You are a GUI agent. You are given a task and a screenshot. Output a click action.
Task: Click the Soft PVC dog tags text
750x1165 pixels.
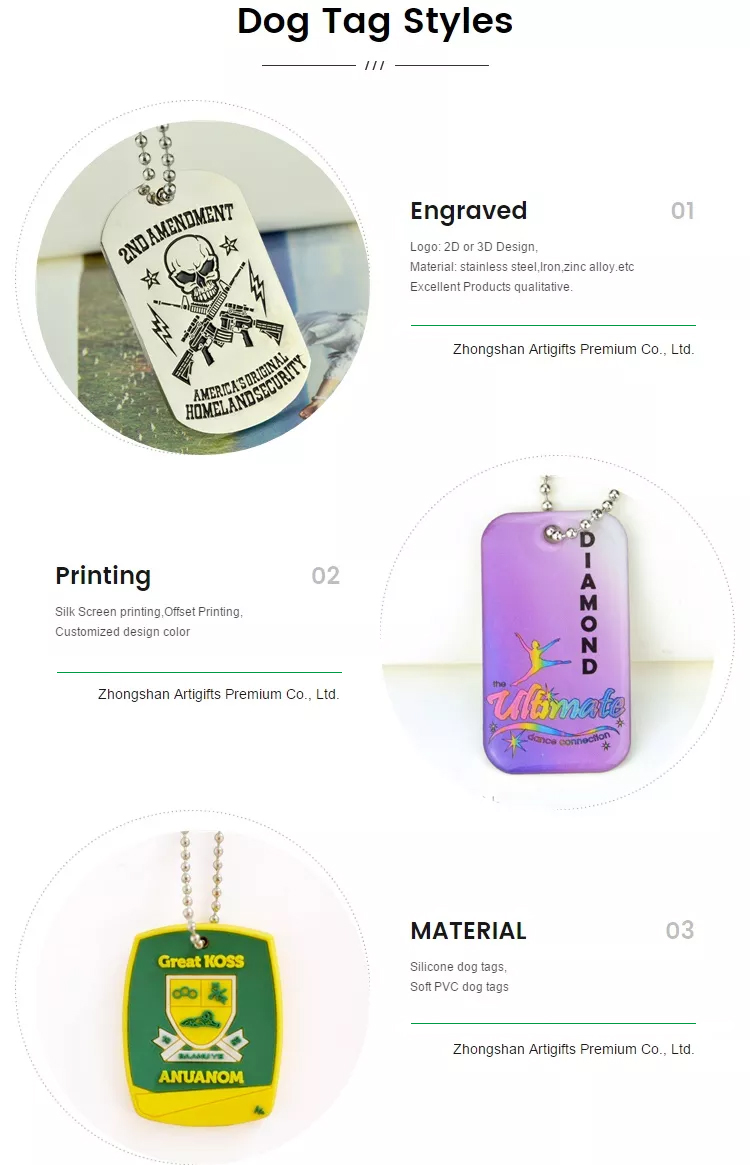tap(459, 987)
